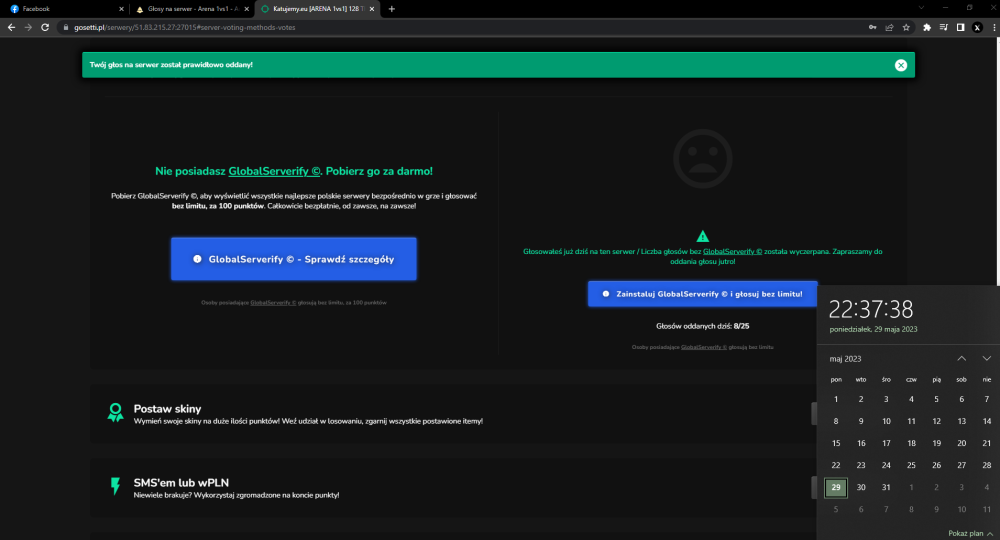
Task: Close the Katujemy.eu tab
Action: (372, 9)
